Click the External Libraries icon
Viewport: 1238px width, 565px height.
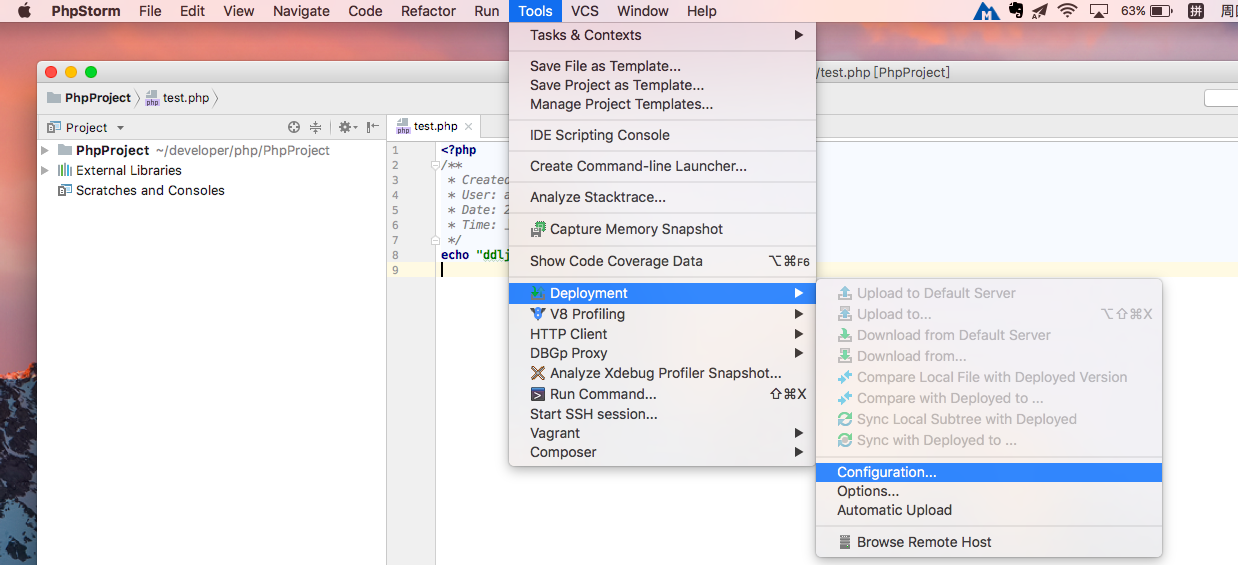coord(65,170)
